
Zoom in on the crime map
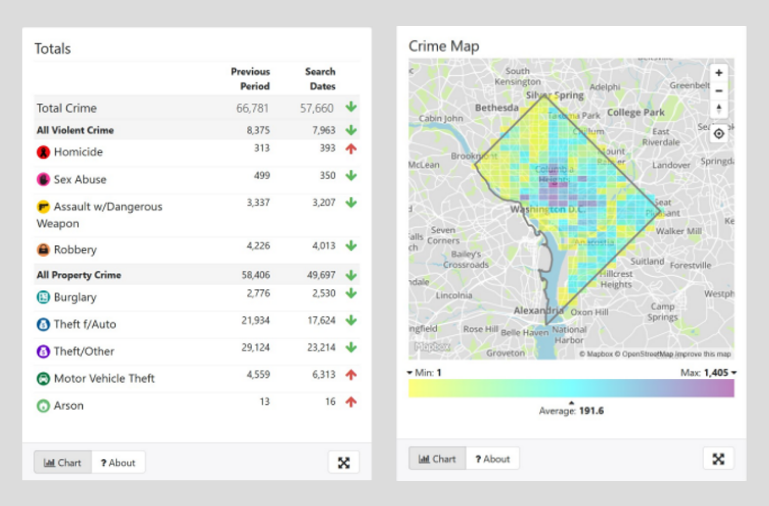pyautogui.click(x=718, y=73)
